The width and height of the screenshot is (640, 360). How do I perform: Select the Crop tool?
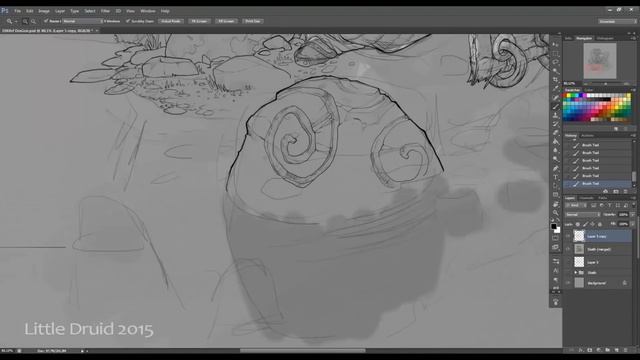click(556, 80)
